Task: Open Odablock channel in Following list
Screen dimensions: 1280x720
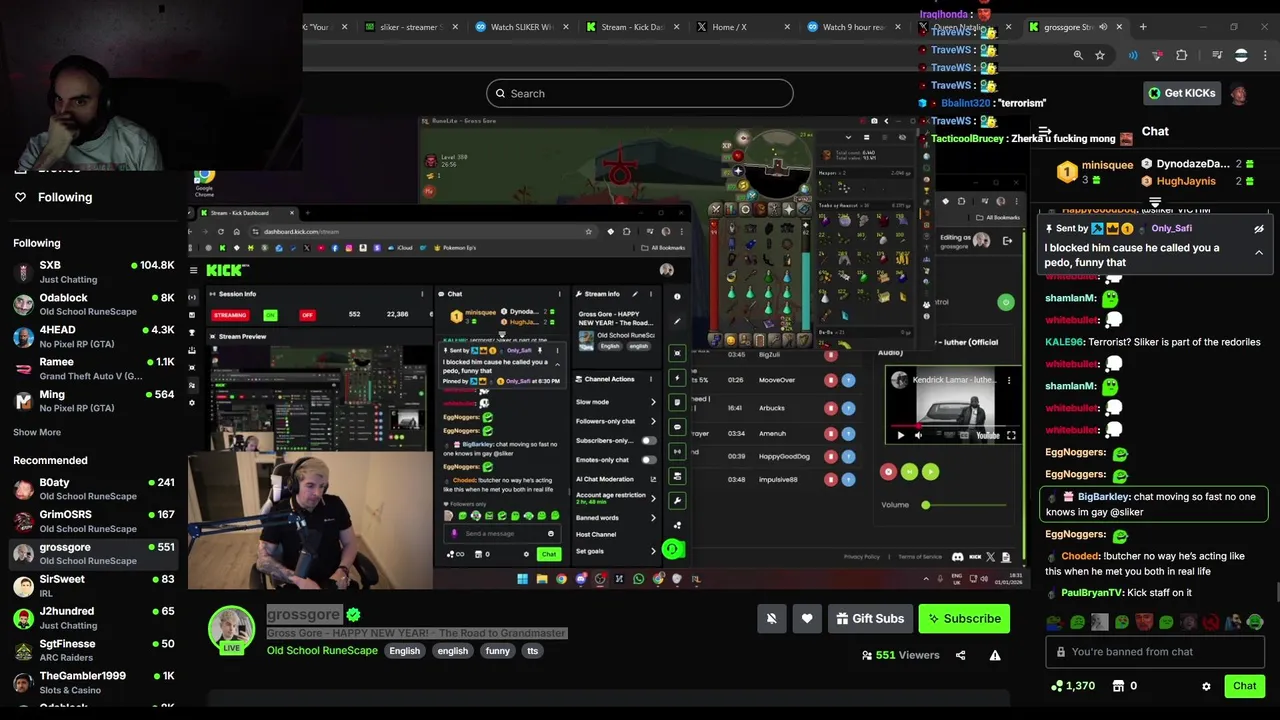Action: point(94,304)
